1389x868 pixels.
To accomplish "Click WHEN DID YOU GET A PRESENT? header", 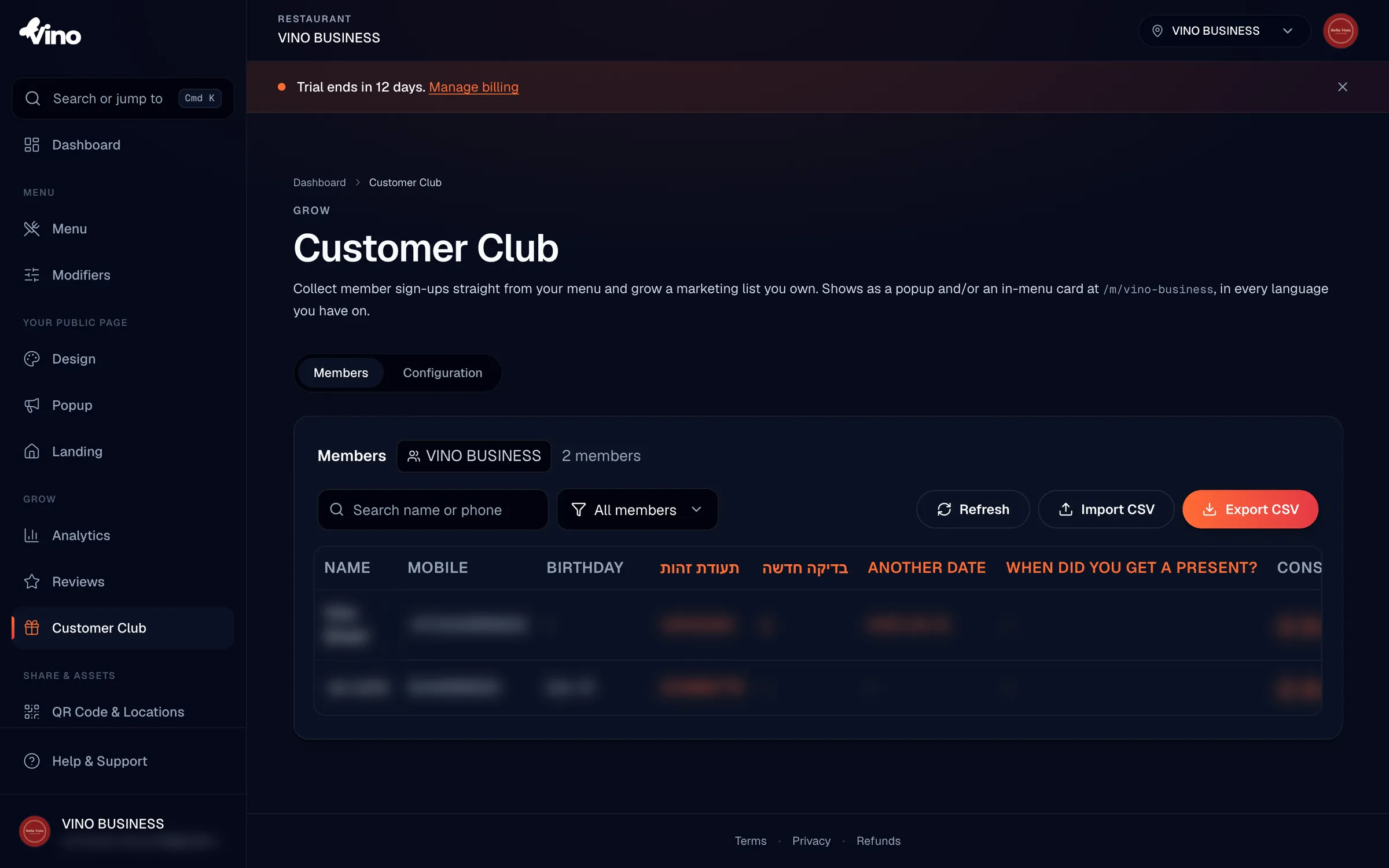I will click(x=1131, y=568).
